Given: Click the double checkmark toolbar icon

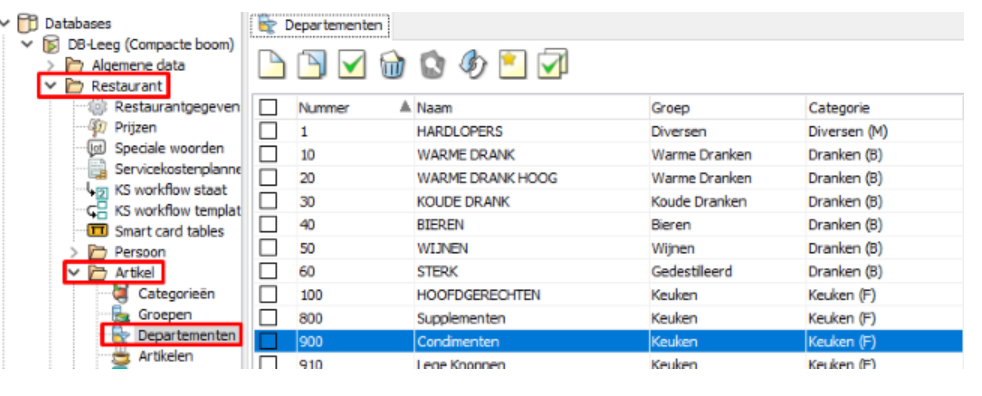Looking at the screenshot, I should [x=552, y=64].
